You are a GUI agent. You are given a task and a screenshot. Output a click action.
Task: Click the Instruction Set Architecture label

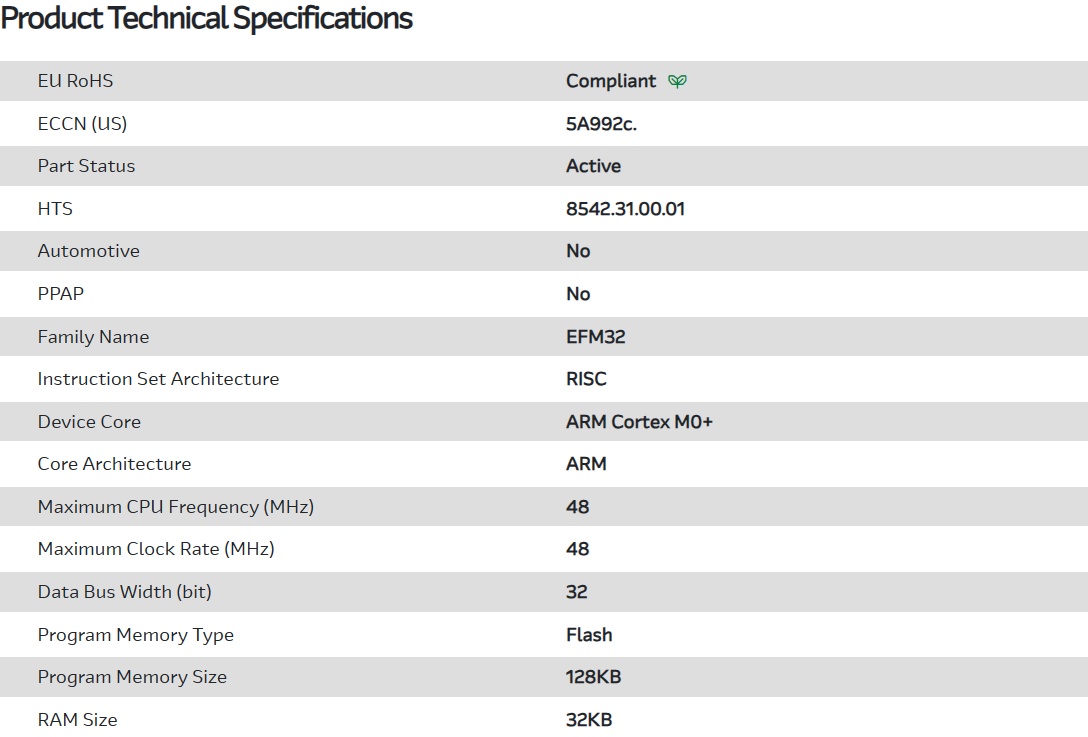pos(158,379)
